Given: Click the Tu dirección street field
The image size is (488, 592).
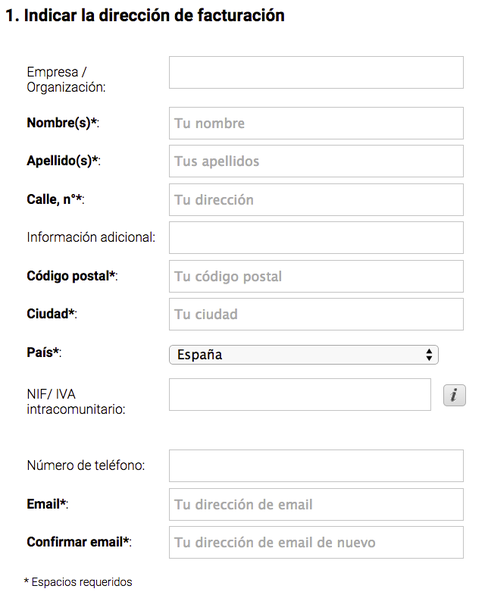Looking at the screenshot, I should click(x=316, y=200).
